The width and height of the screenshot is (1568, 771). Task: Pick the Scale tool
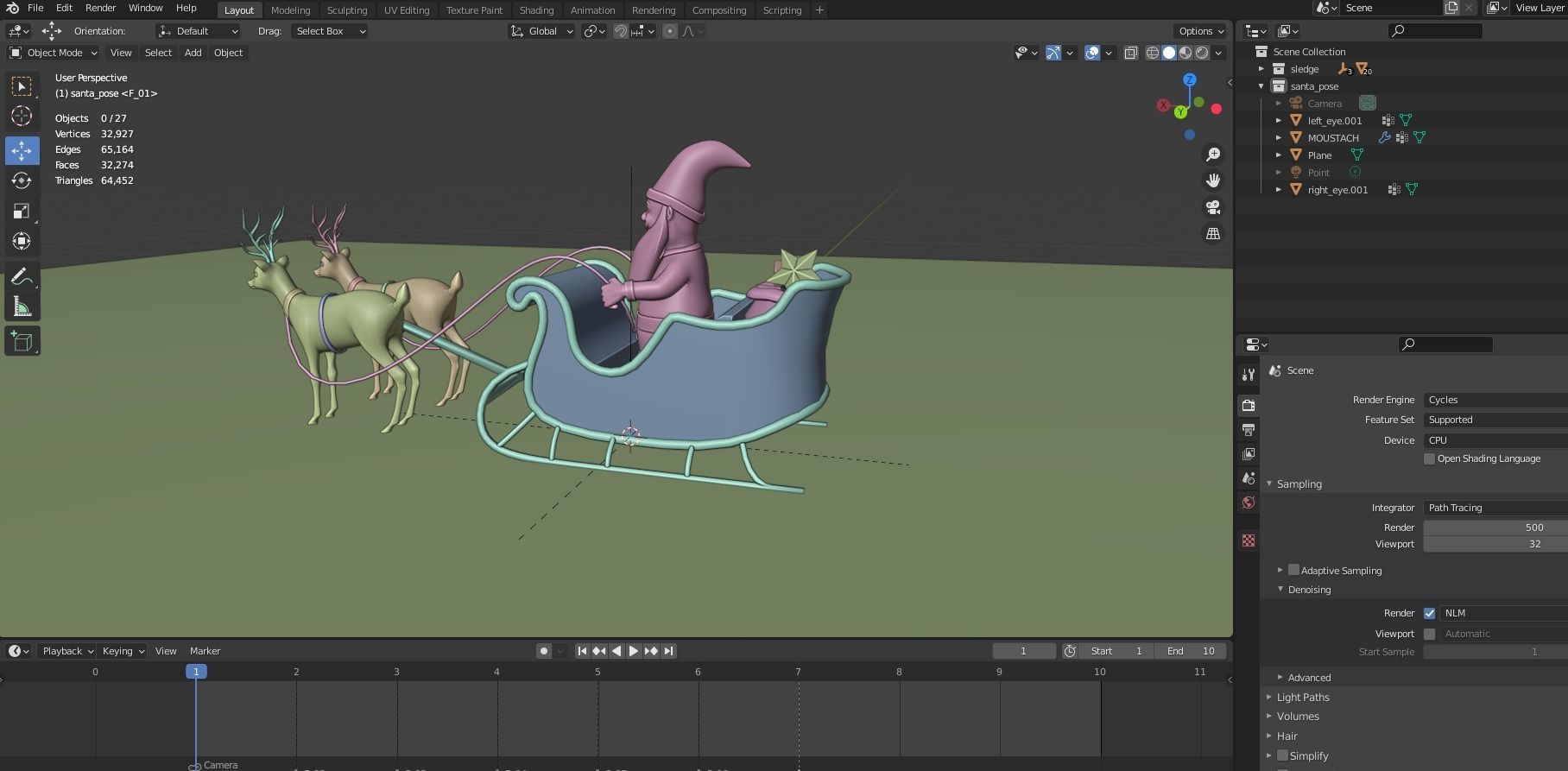pos(22,211)
